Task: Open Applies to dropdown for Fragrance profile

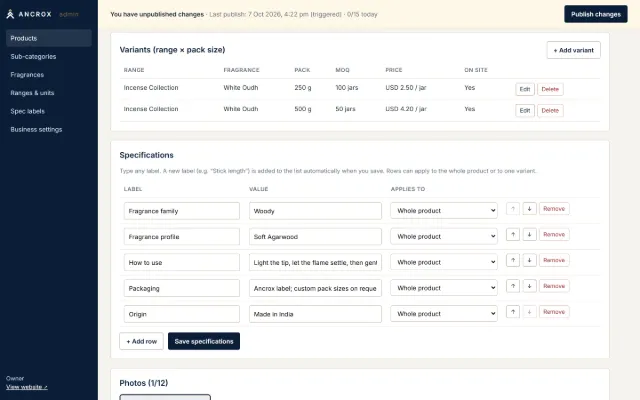Action: click(x=444, y=236)
